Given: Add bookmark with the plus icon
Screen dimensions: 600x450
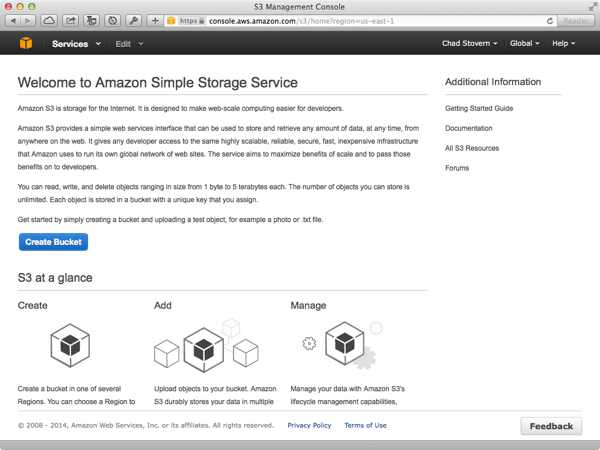Looking at the screenshot, I should coord(155,21).
